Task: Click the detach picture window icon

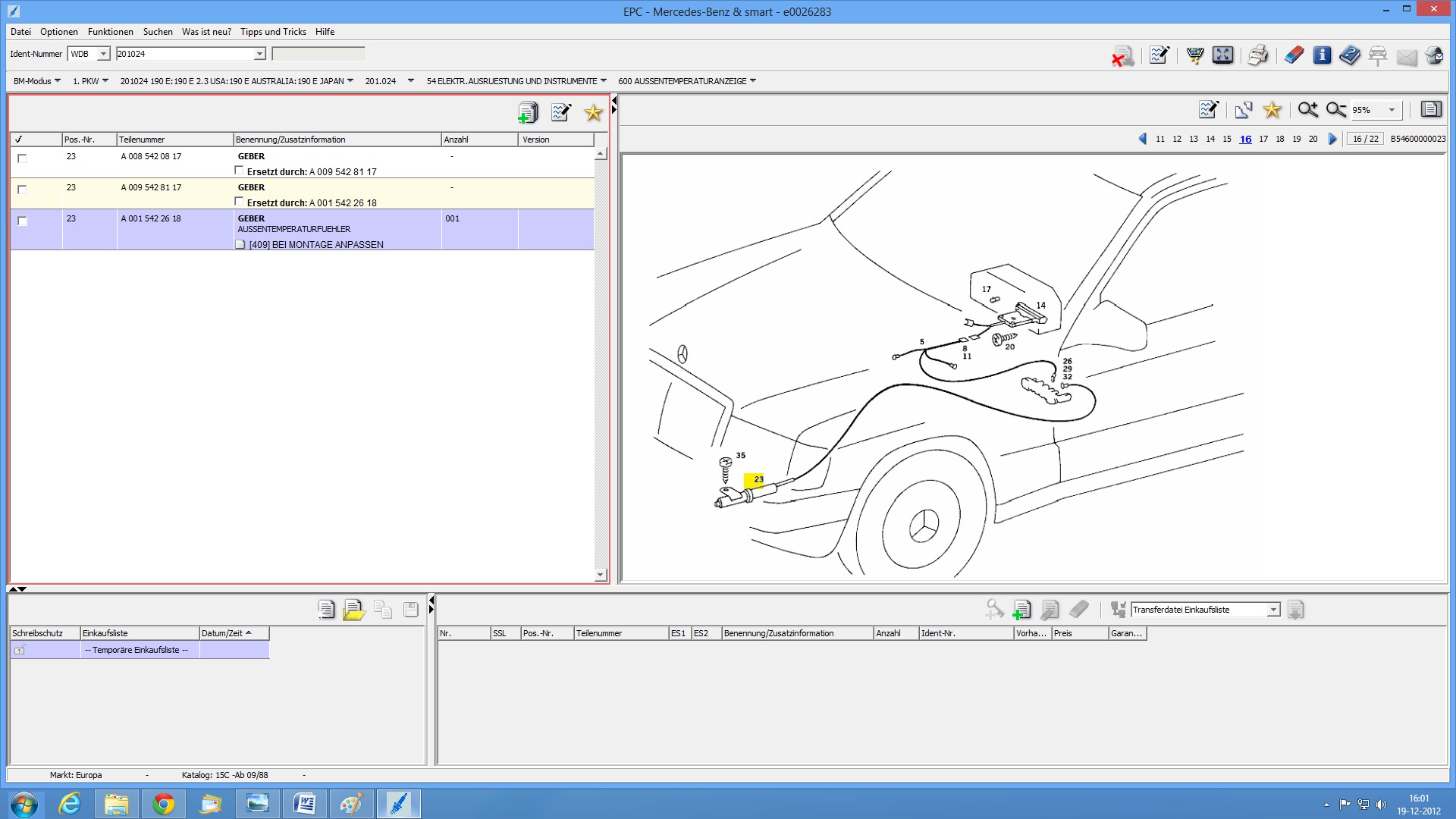Action: coord(1244,110)
